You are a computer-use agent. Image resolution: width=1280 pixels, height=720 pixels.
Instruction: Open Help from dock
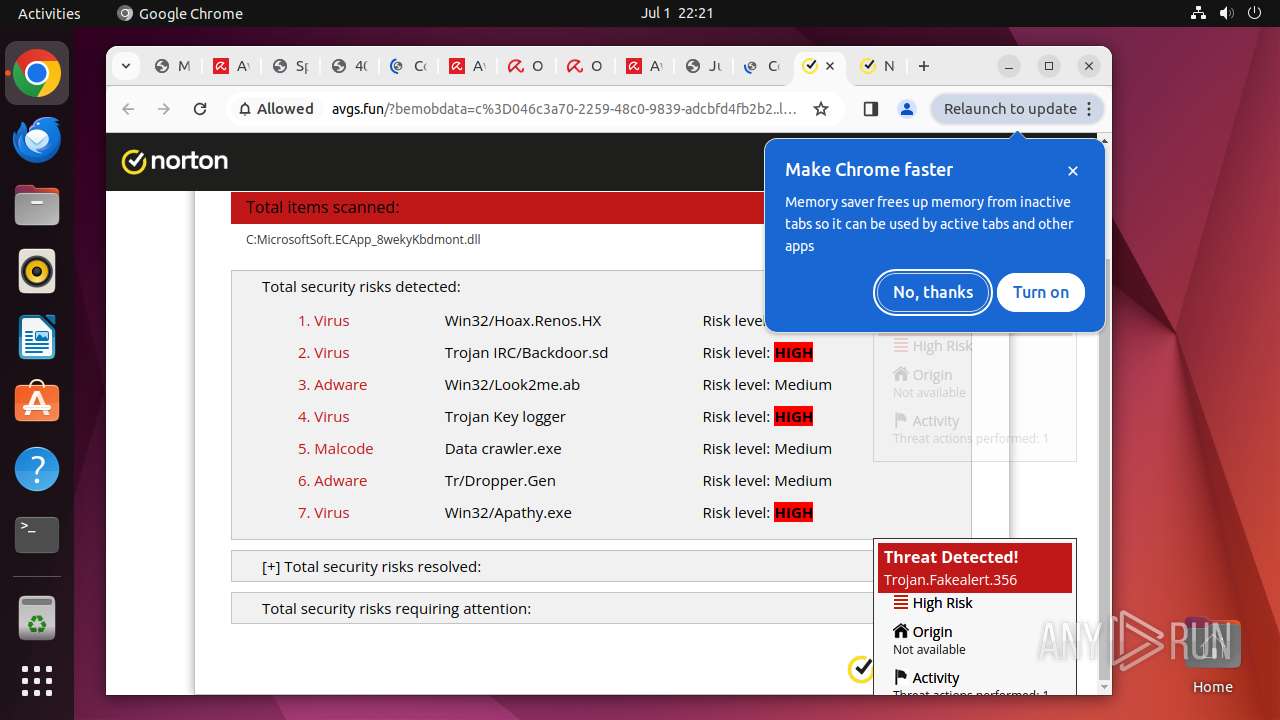pyautogui.click(x=37, y=469)
